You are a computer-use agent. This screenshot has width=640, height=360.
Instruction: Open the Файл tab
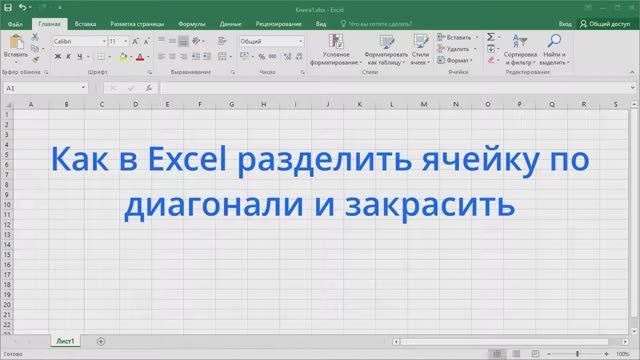15,24
